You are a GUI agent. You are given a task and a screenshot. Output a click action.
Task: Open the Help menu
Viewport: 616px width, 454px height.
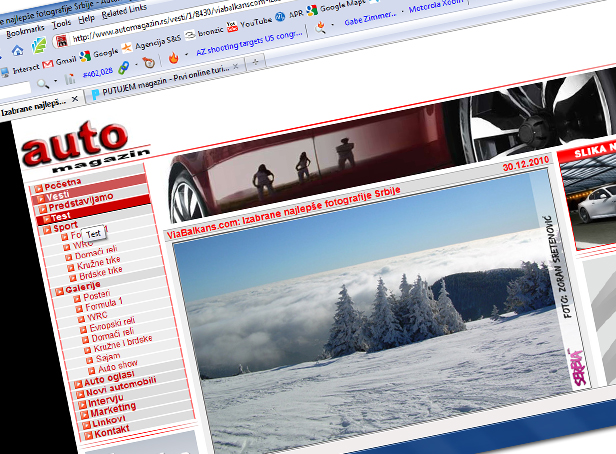point(86,18)
